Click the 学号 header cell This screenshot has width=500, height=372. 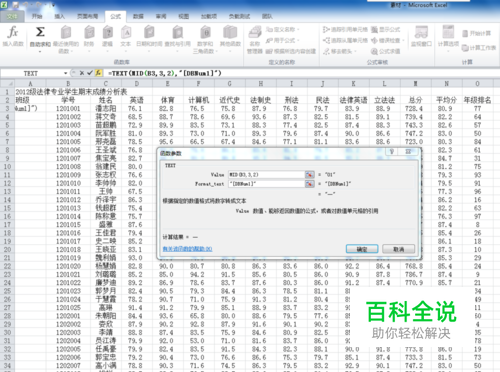coord(68,100)
